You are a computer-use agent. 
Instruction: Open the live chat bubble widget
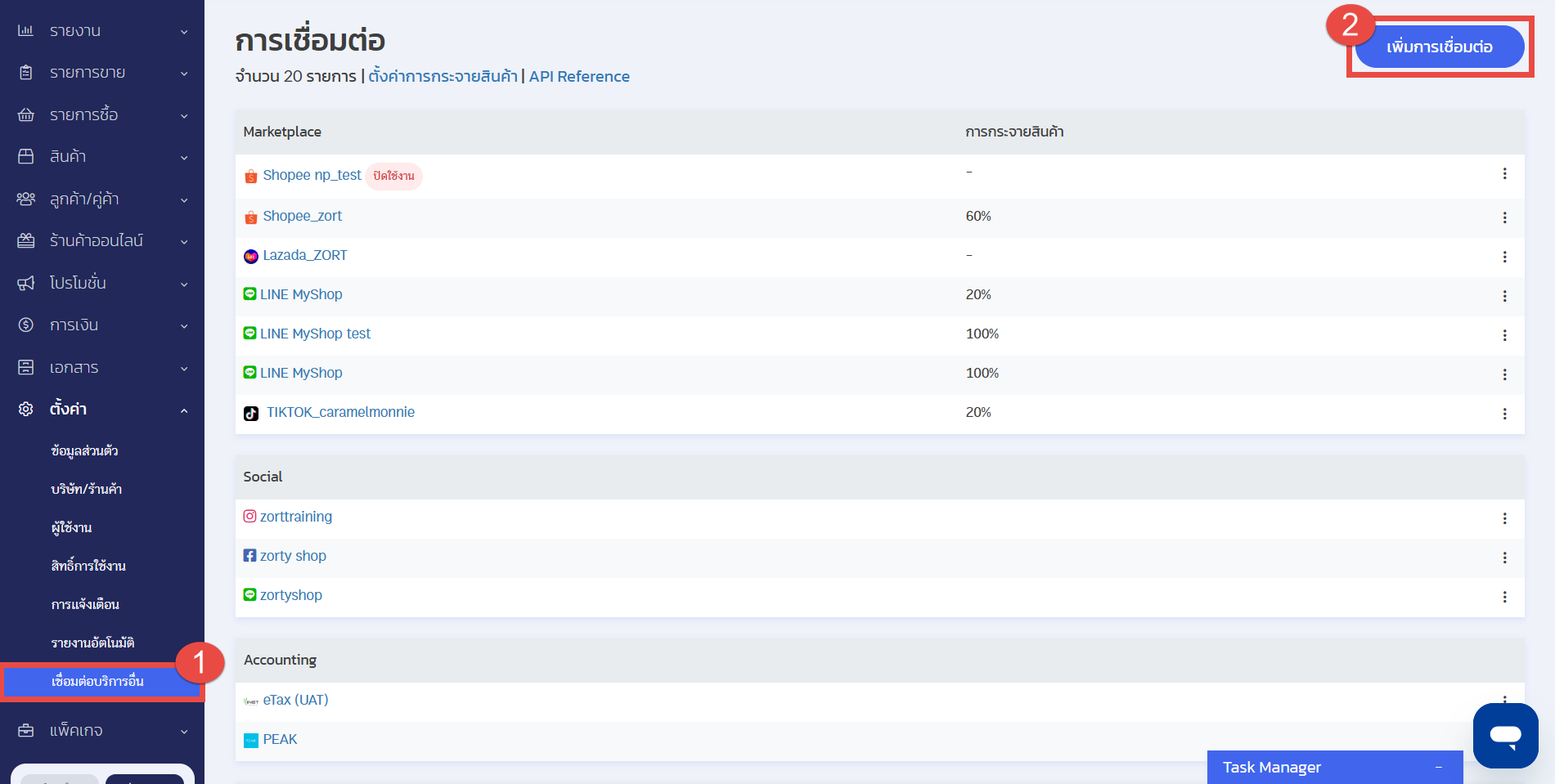(x=1505, y=736)
